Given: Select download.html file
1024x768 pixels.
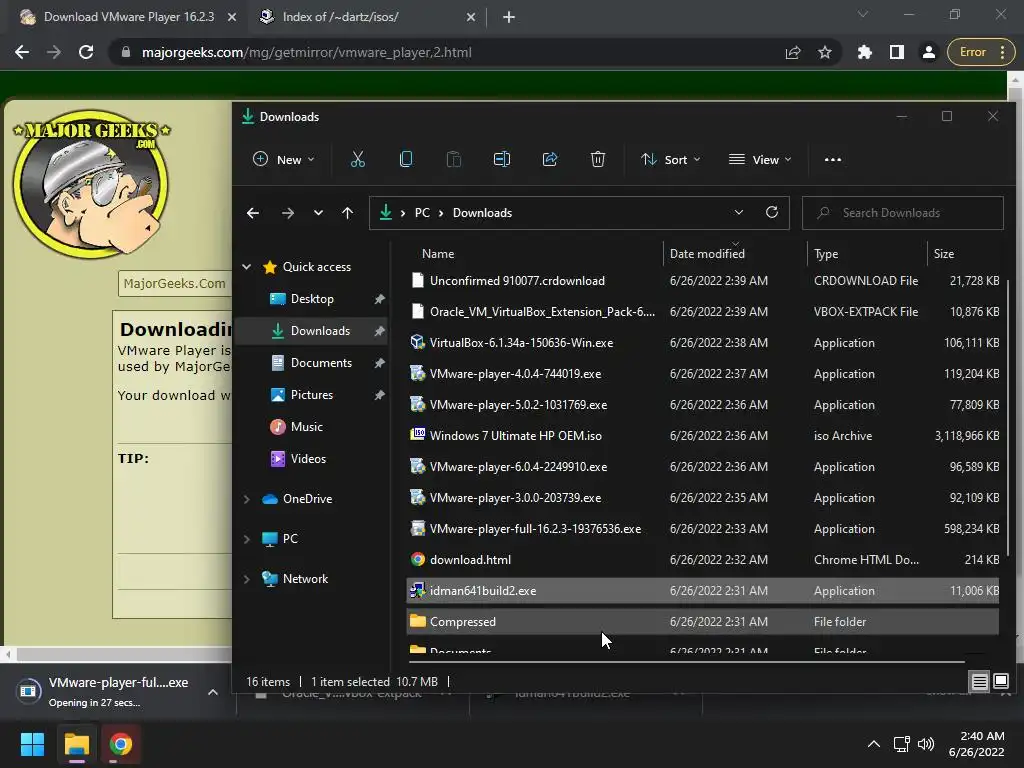Looking at the screenshot, I should point(703,560).
